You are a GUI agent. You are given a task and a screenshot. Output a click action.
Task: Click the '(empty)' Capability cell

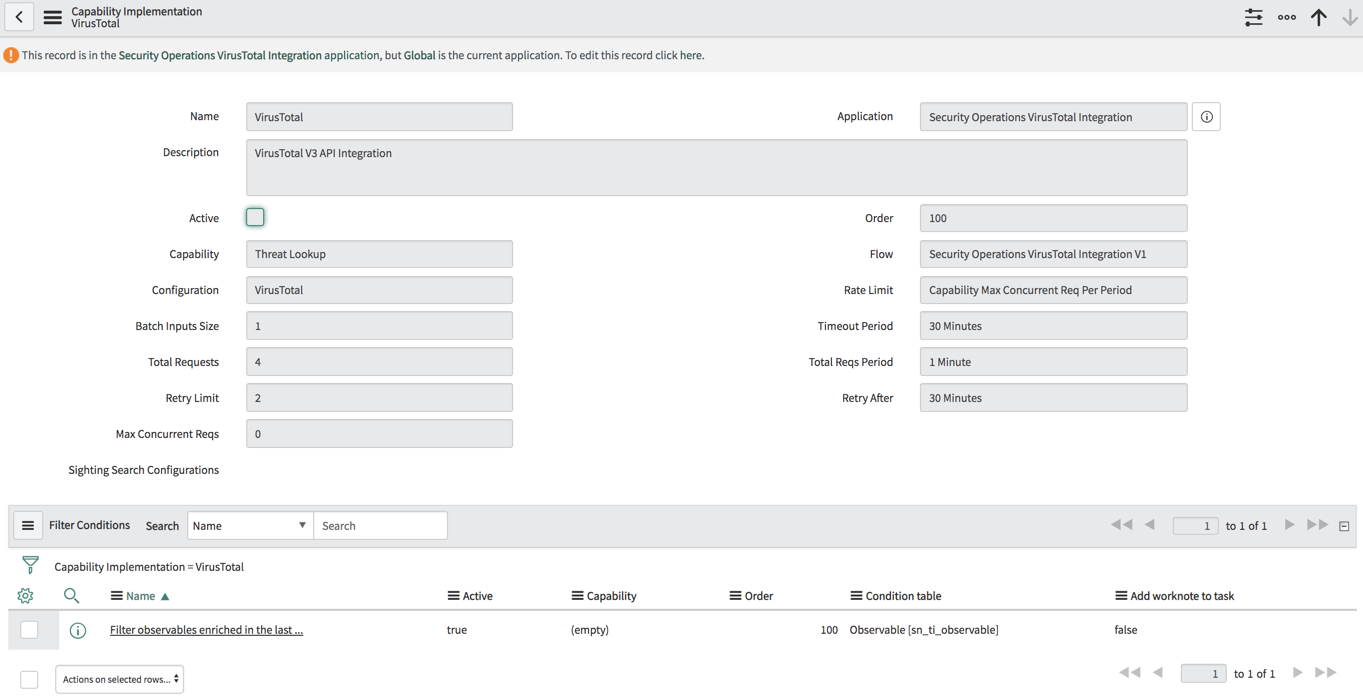point(589,630)
